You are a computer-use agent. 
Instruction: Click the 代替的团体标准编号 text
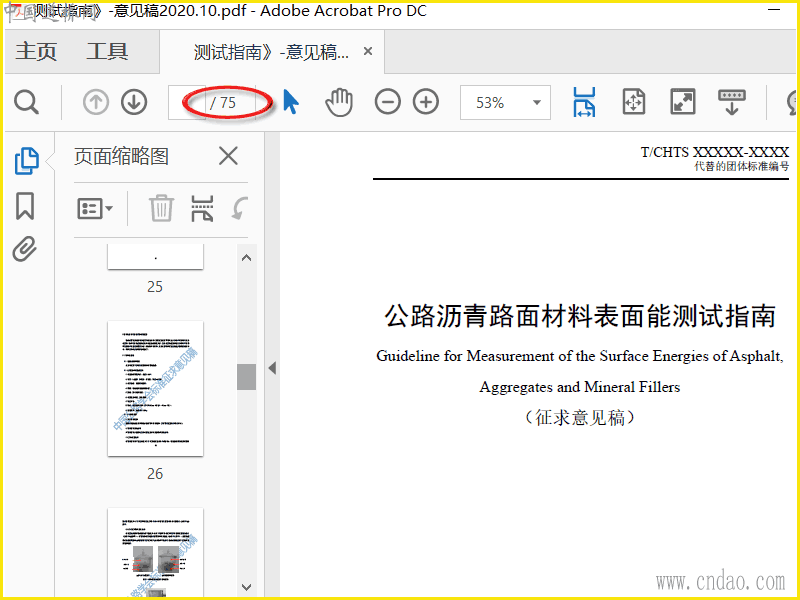coord(741,166)
